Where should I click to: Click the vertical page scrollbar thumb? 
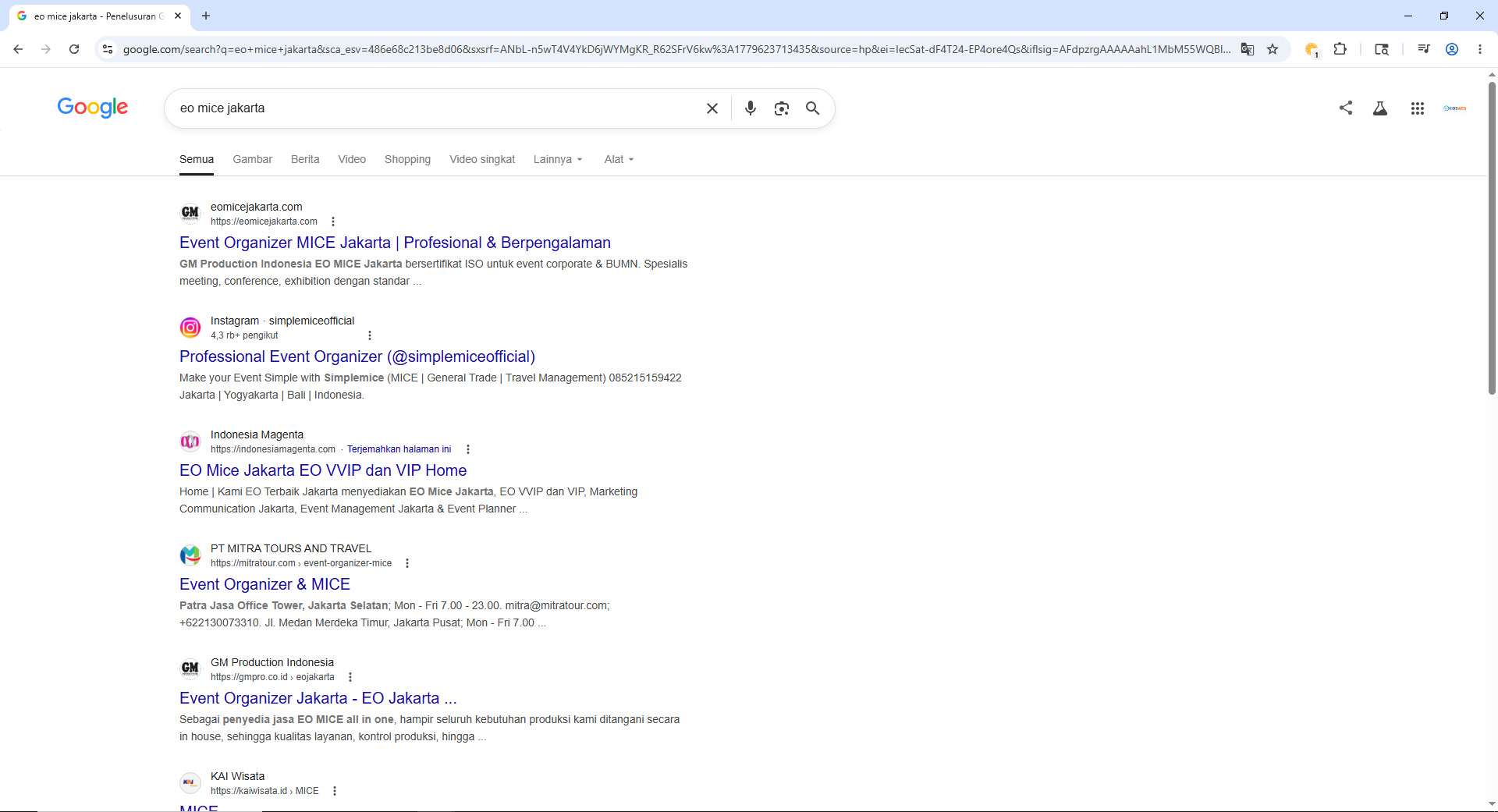pyautogui.click(x=1492, y=238)
